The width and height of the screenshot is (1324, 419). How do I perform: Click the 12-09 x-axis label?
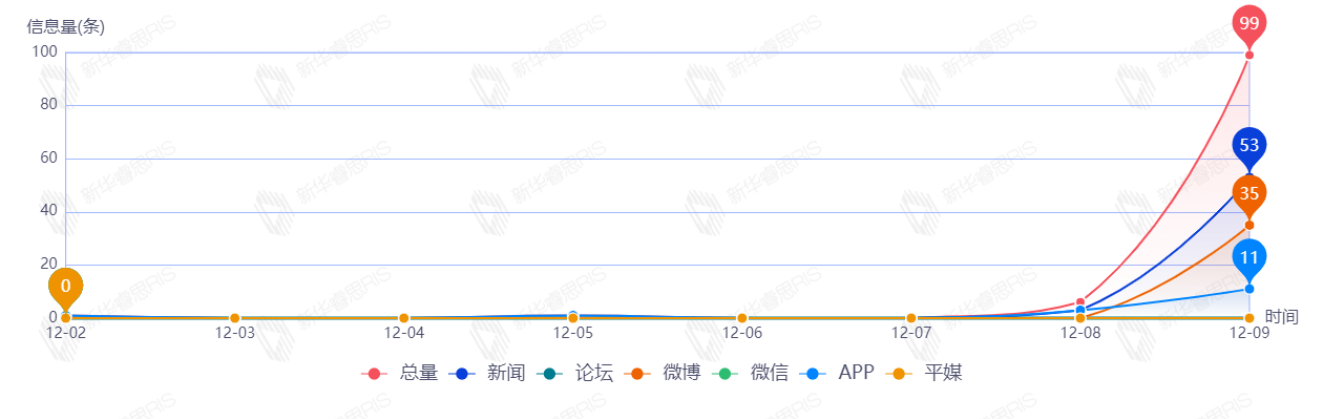[1249, 333]
